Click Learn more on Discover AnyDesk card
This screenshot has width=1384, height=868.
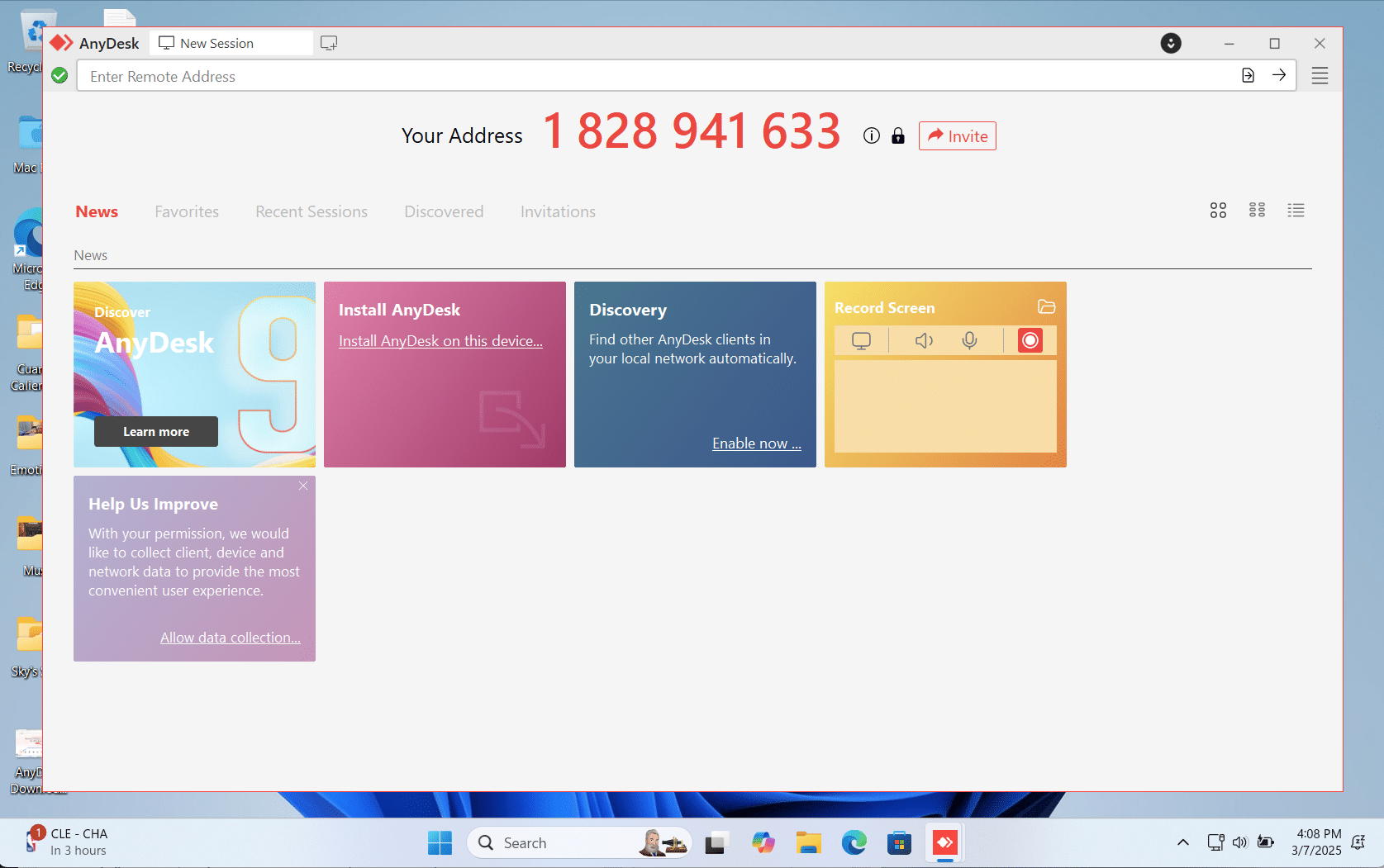(x=156, y=431)
